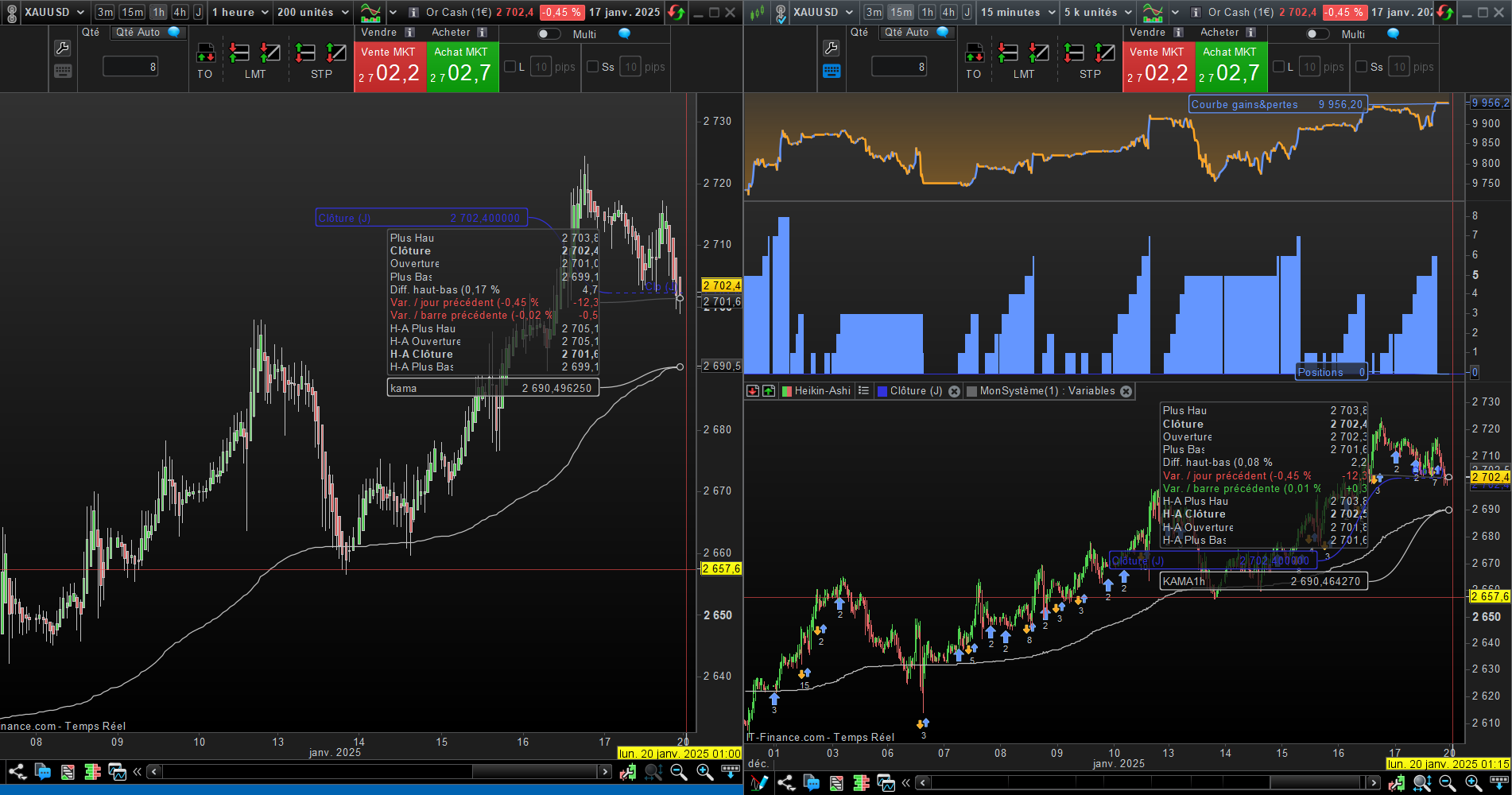Check the Ss checkbox in left order panel
The width and height of the screenshot is (1512, 795).
(x=592, y=67)
